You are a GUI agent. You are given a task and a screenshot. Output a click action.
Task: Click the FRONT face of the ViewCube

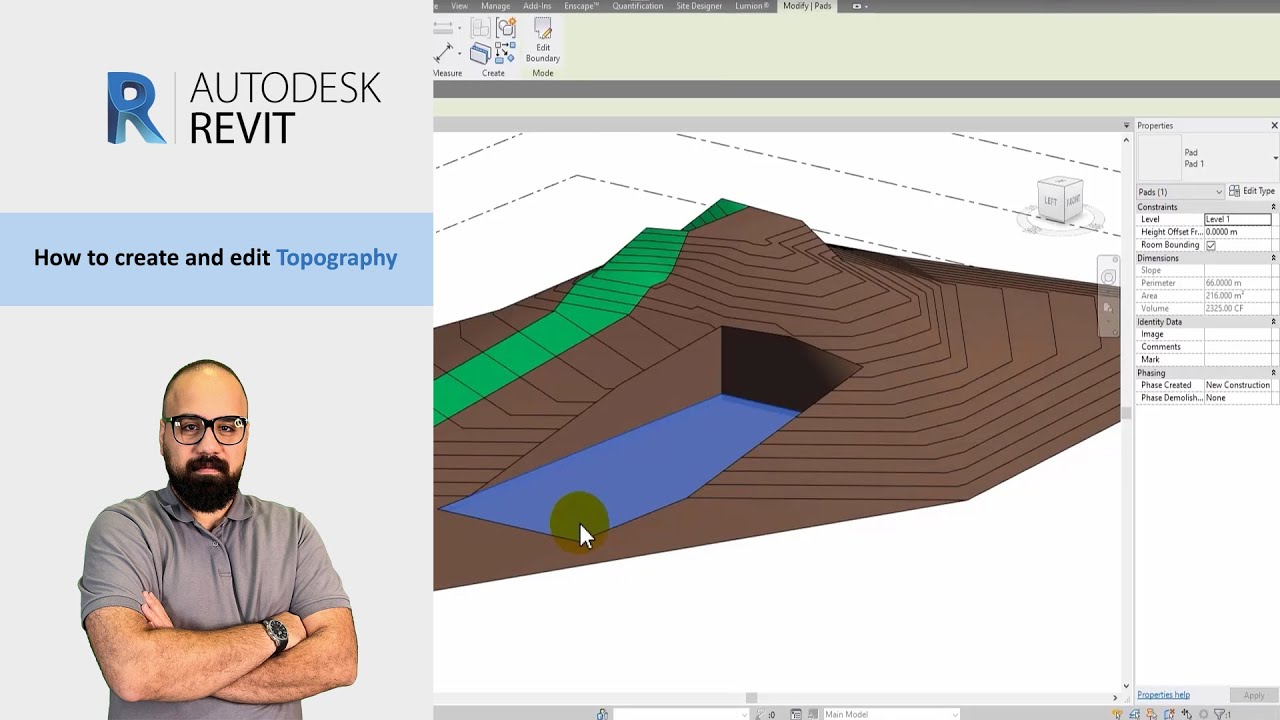[1073, 200]
